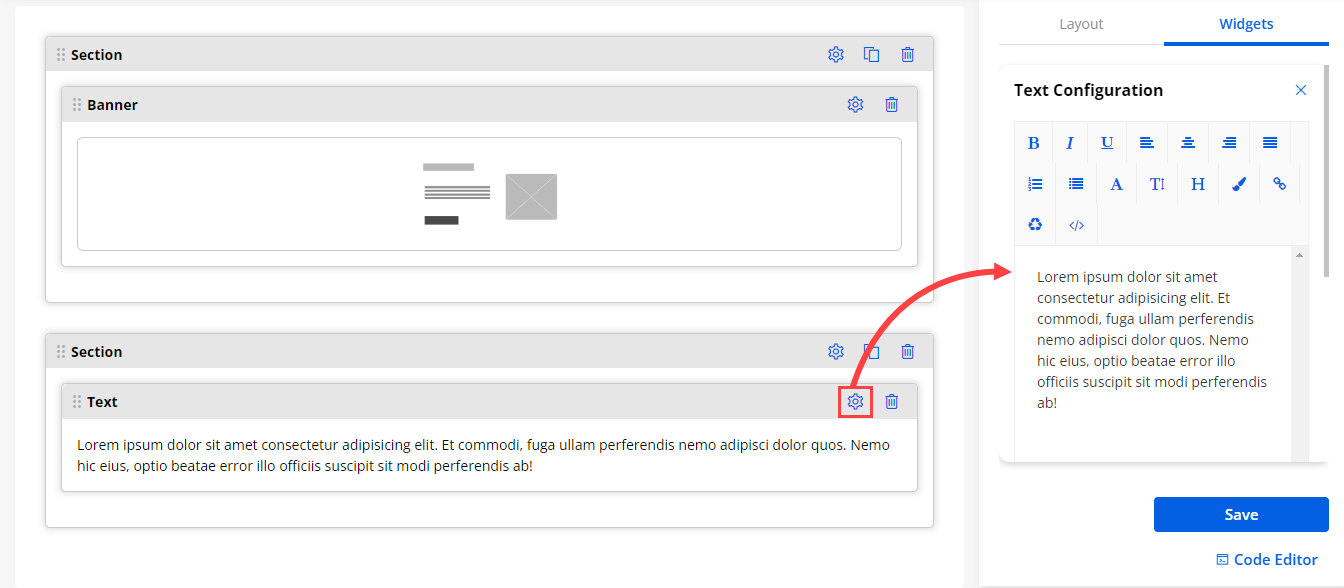Click the recycle clear-formatting icon
The height and width of the screenshot is (588, 1344).
(x=1035, y=225)
